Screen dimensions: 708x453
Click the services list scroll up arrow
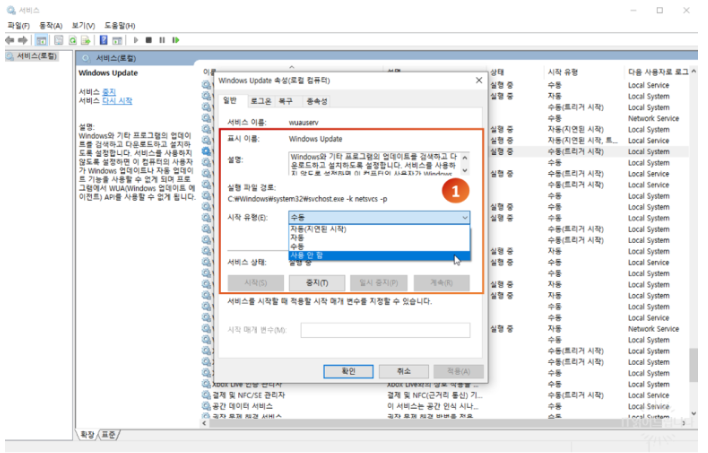(694, 71)
